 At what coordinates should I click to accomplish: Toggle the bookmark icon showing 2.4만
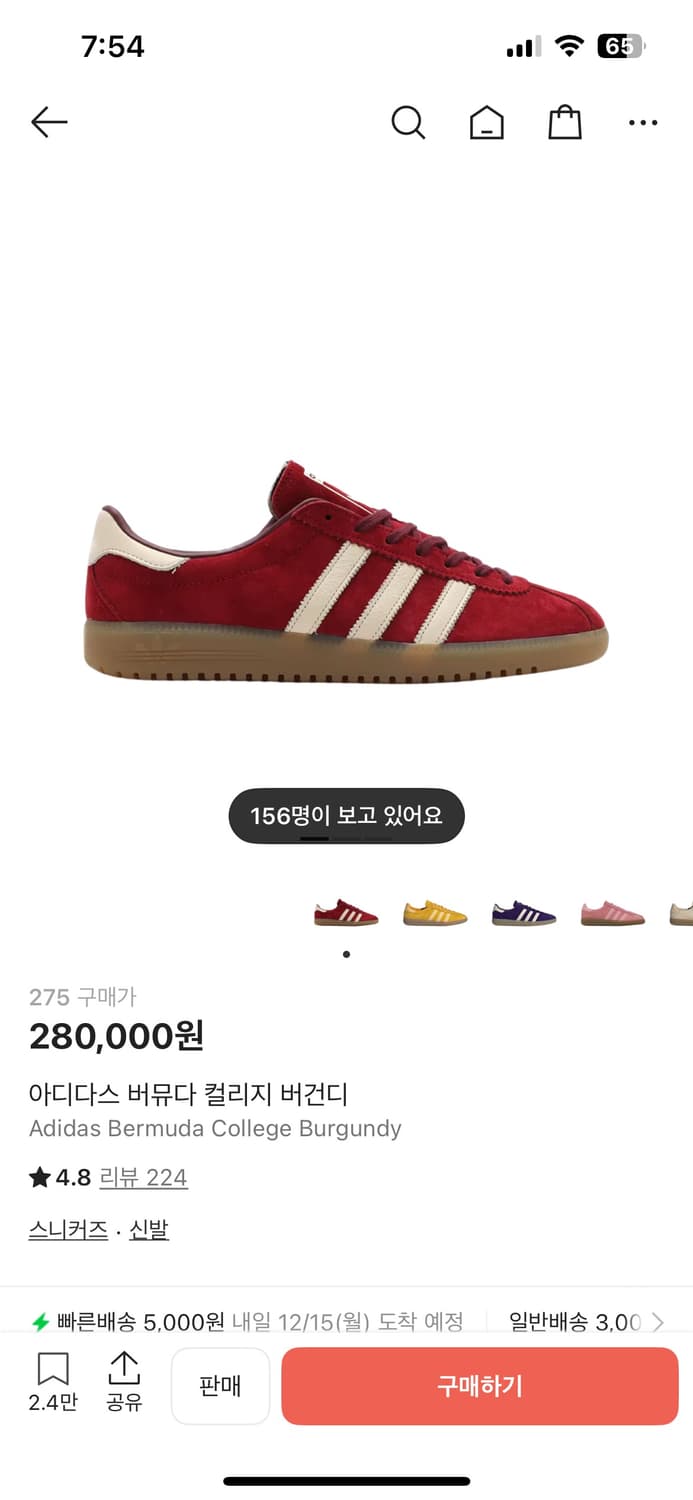click(53, 1382)
